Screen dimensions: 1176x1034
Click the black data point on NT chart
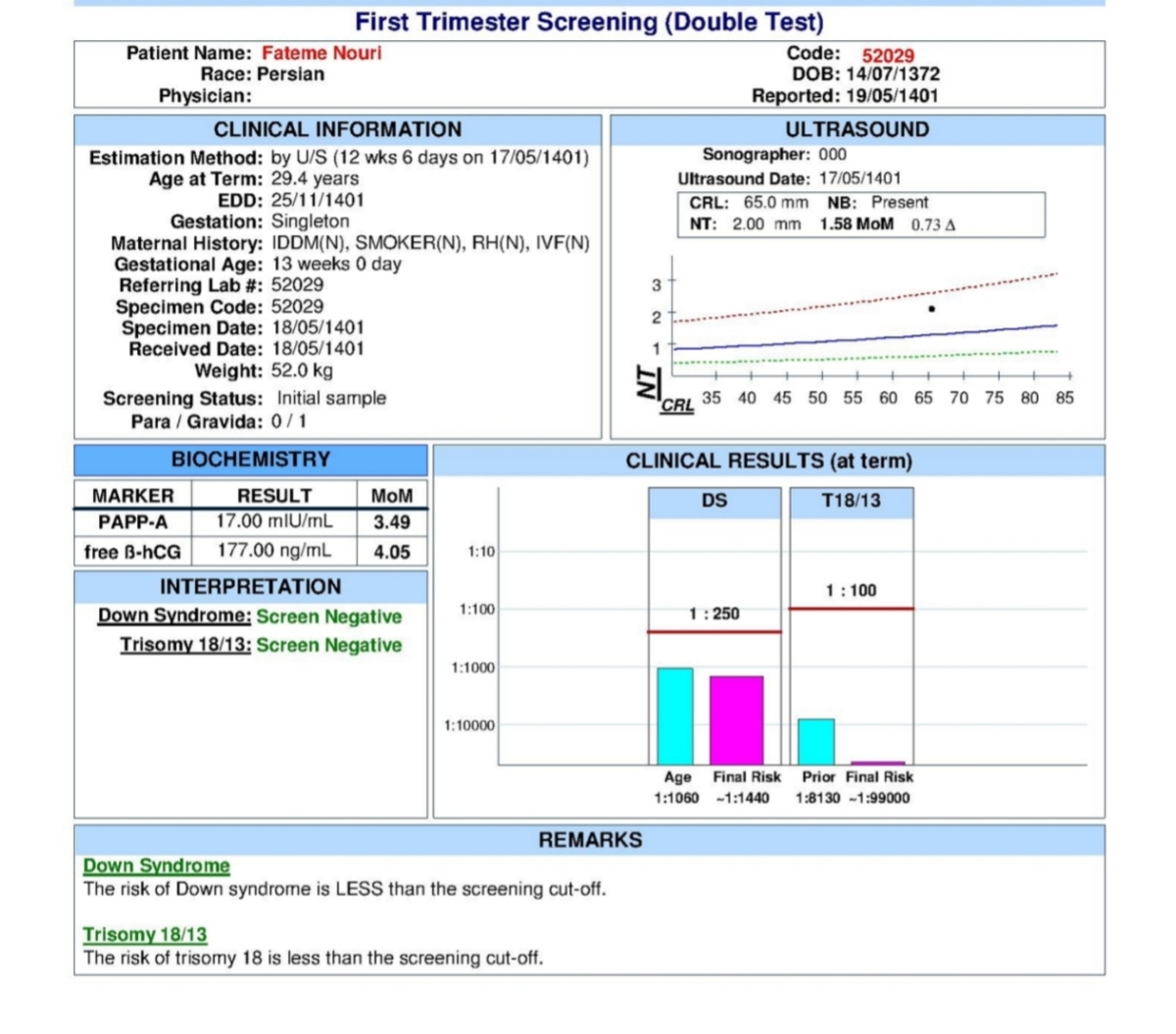(931, 309)
